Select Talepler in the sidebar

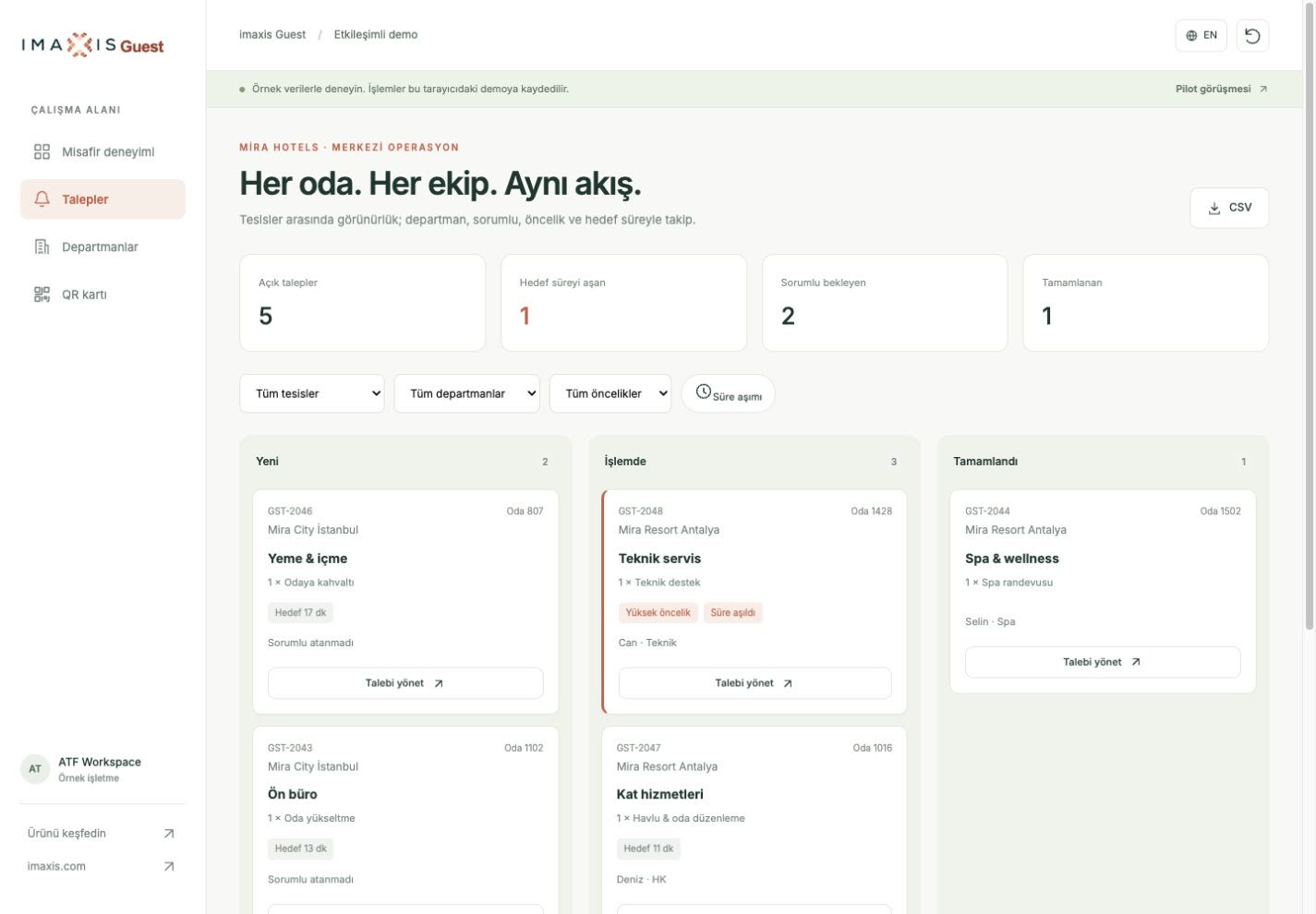pyautogui.click(x=103, y=199)
